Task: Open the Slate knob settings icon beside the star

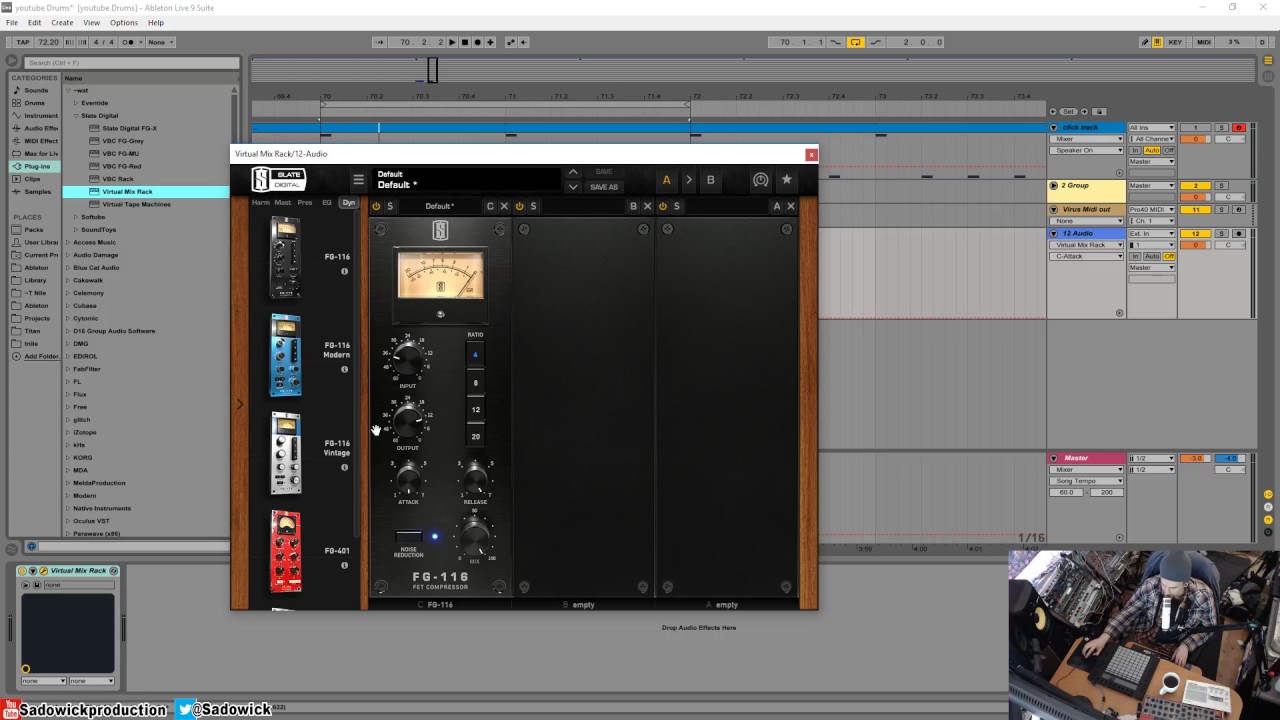Action: coord(761,180)
